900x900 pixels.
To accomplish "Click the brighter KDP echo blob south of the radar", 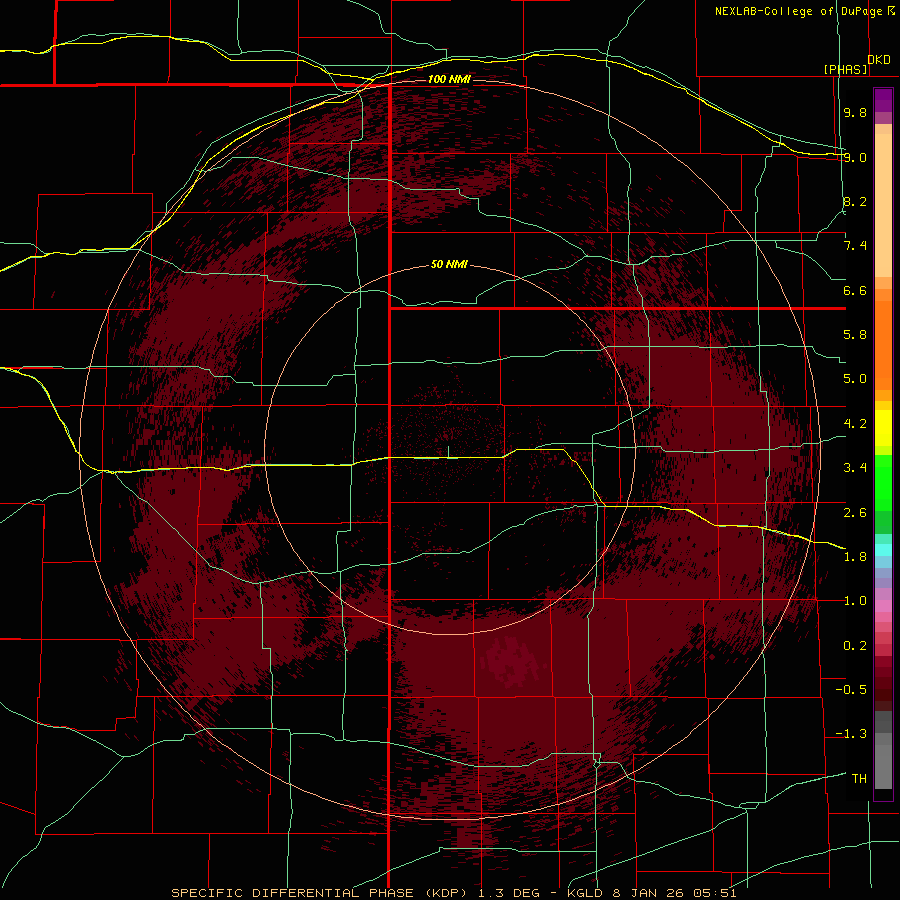I will (x=510, y=662).
